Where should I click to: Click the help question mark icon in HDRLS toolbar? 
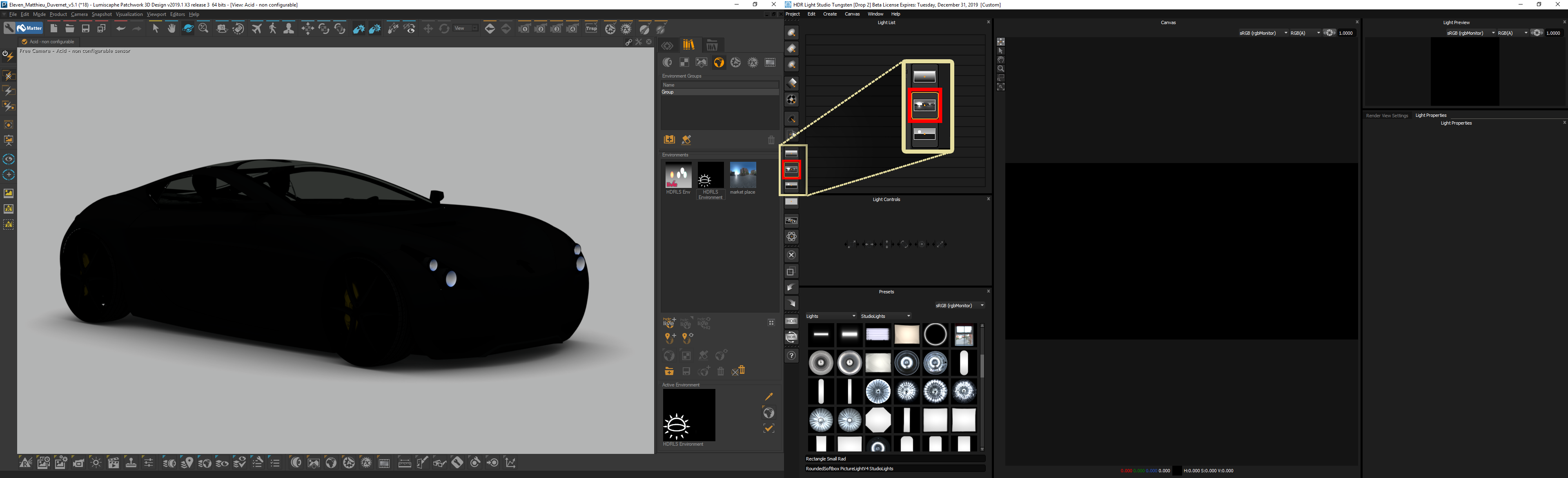pyautogui.click(x=791, y=355)
